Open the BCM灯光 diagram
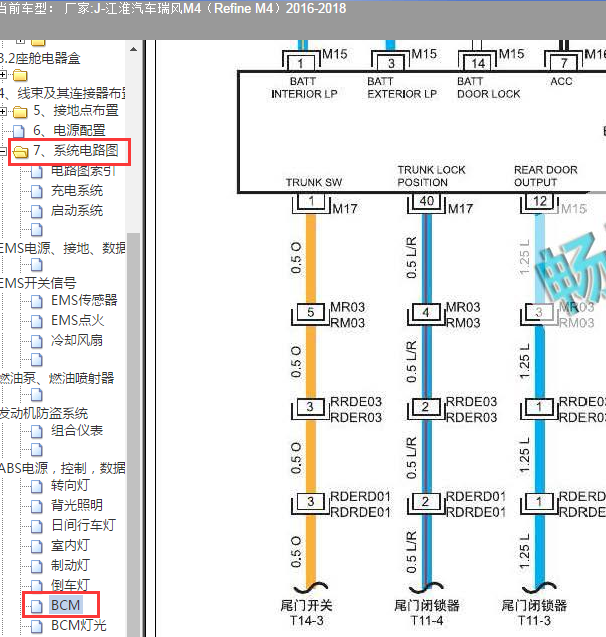Viewport: 606px width, 637px height. 79,625
